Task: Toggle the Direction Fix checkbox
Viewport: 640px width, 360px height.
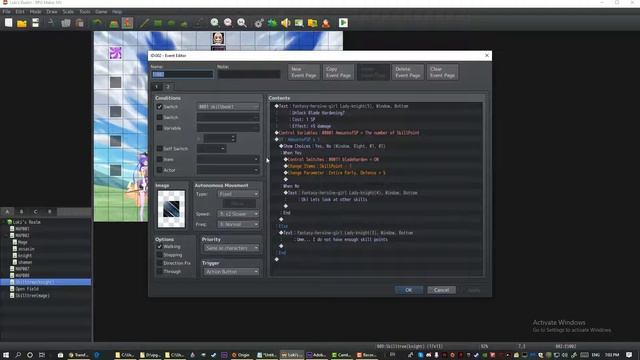Action: (160, 263)
